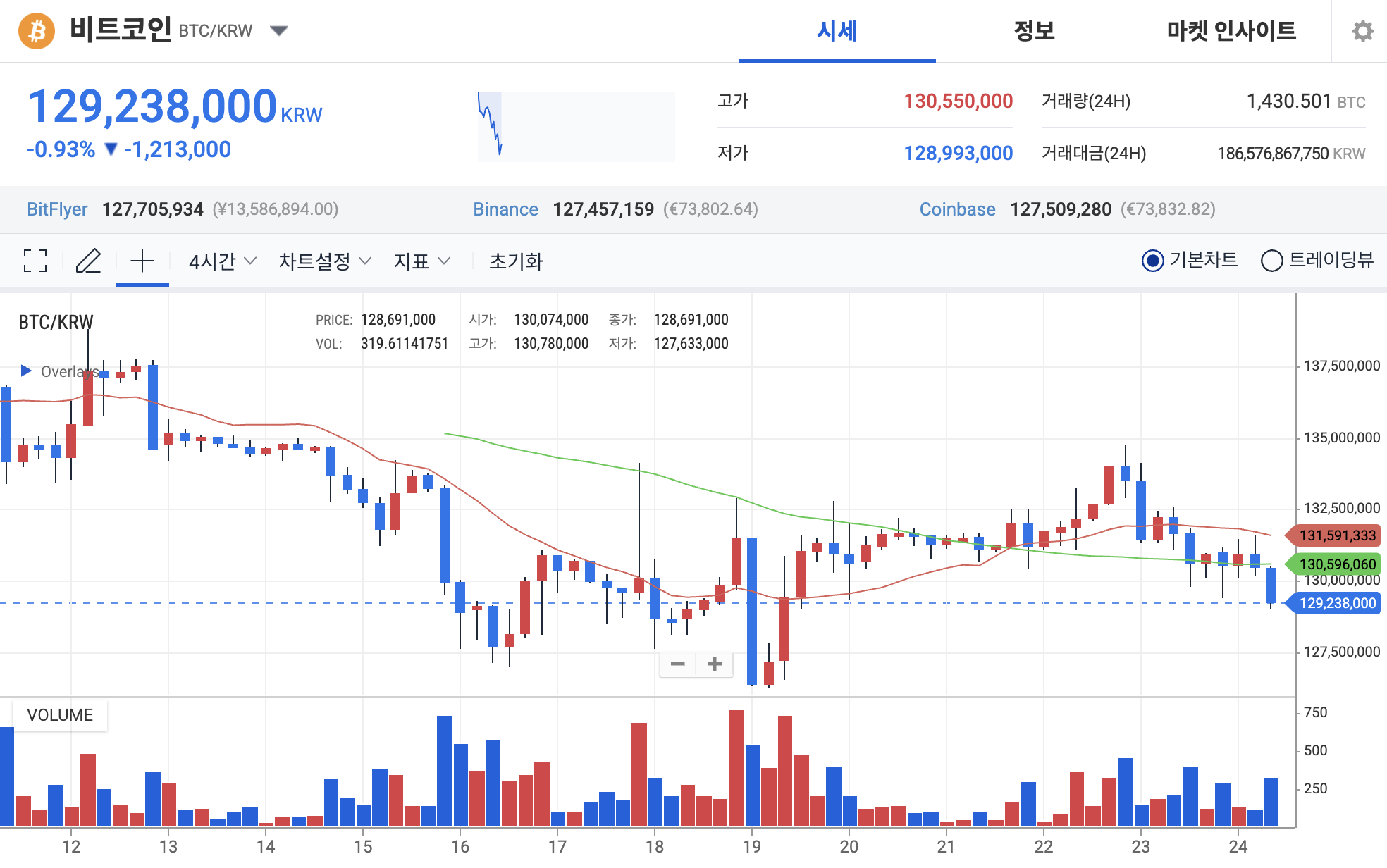Select the crosshair chart tool
The width and height of the screenshot is (1387, 868).
coord(142,261)
